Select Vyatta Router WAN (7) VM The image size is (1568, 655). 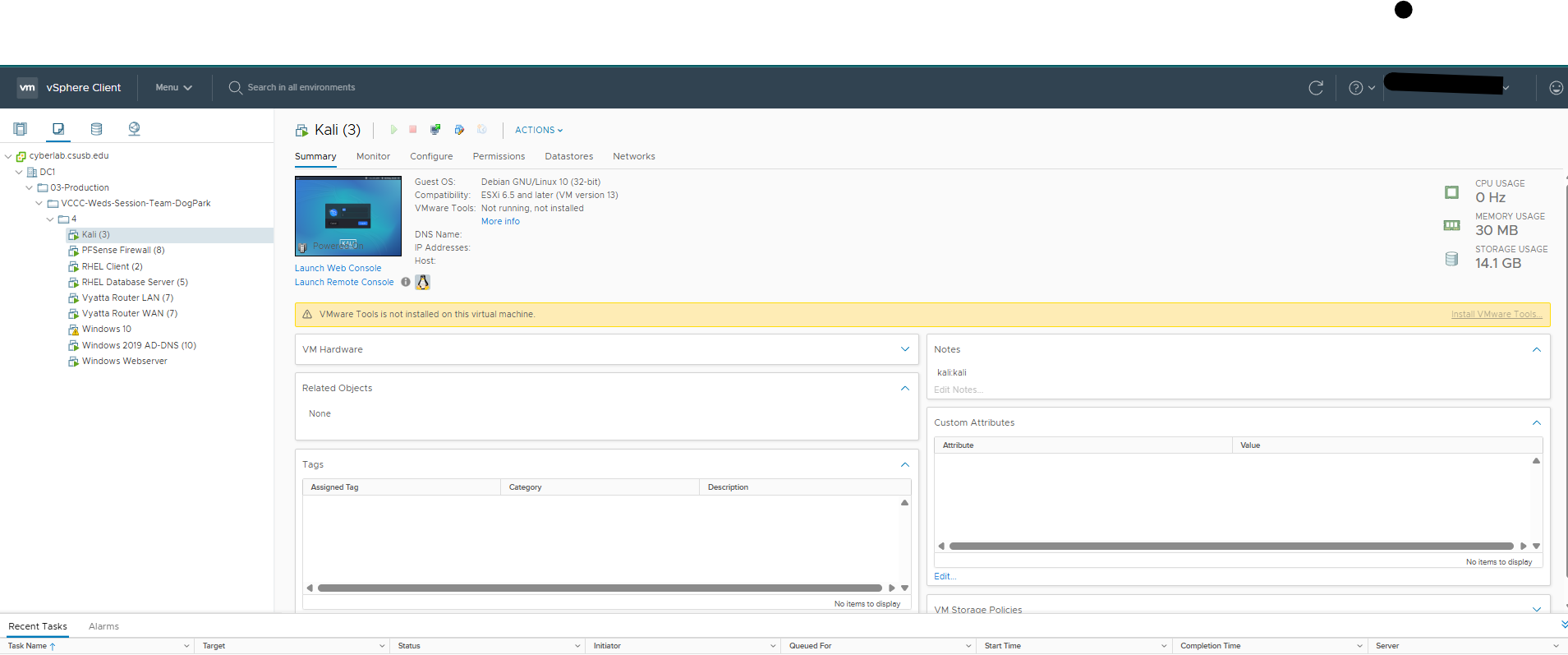click(129, 313)
